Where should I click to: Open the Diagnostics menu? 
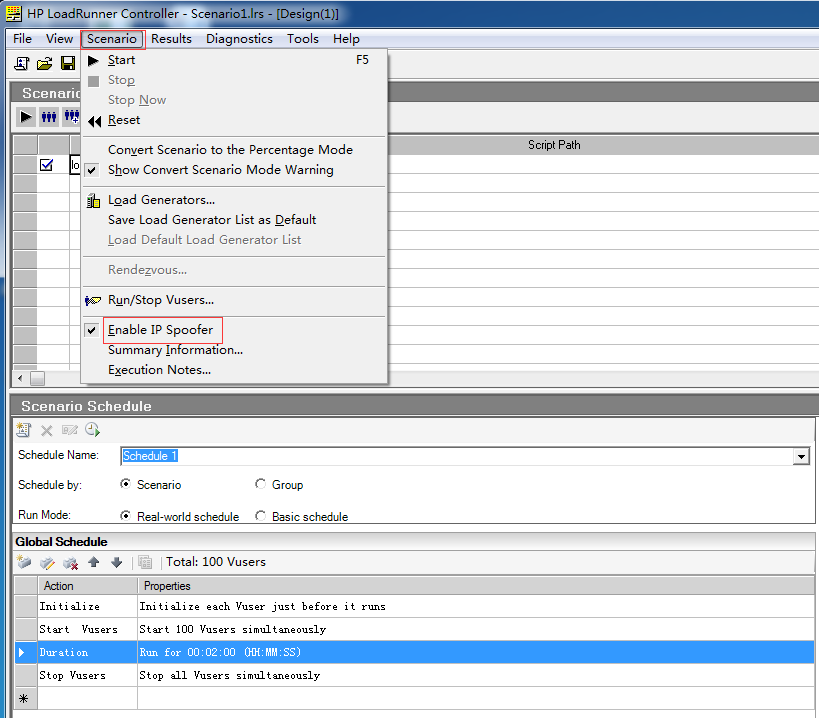pyautogui.click(x=239, y=39)
